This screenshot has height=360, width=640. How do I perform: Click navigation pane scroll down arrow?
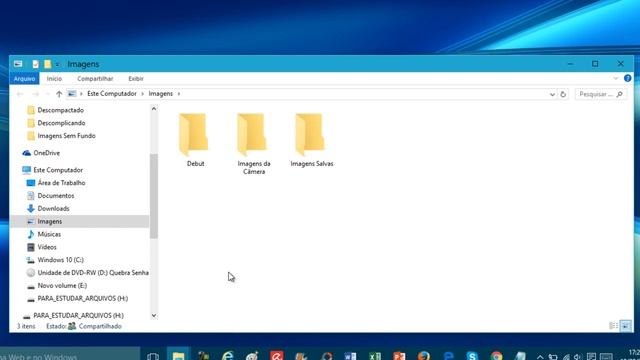pyautogui.click(x=154, y=316)
